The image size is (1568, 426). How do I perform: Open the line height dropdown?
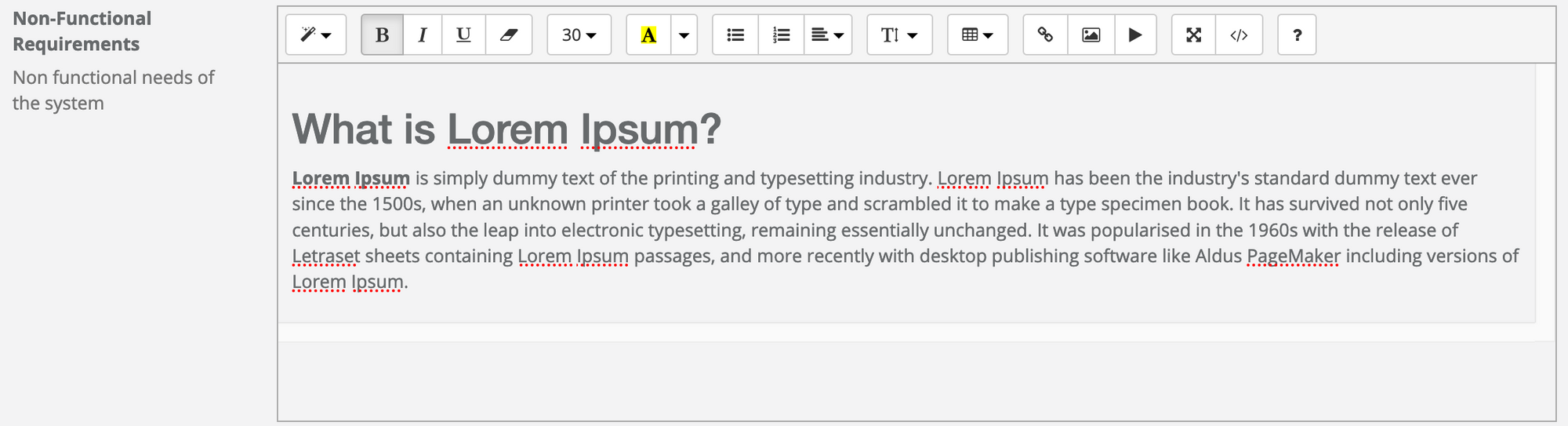click(x=899, y=35)
